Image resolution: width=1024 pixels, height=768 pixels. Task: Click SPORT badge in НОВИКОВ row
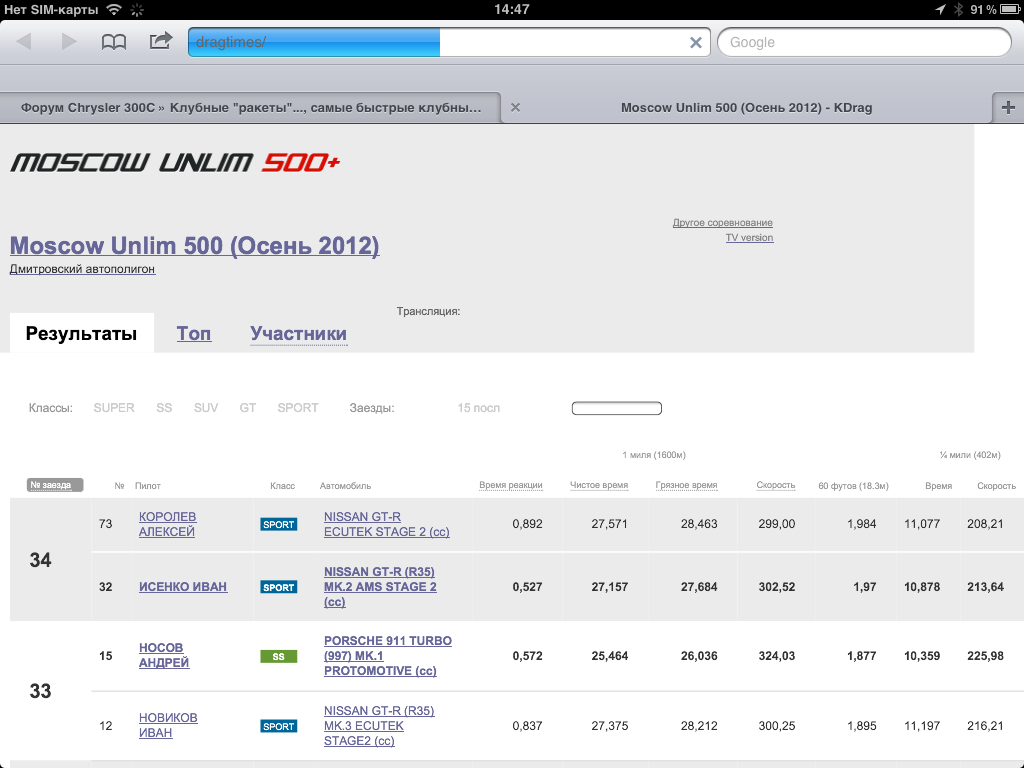279,726
